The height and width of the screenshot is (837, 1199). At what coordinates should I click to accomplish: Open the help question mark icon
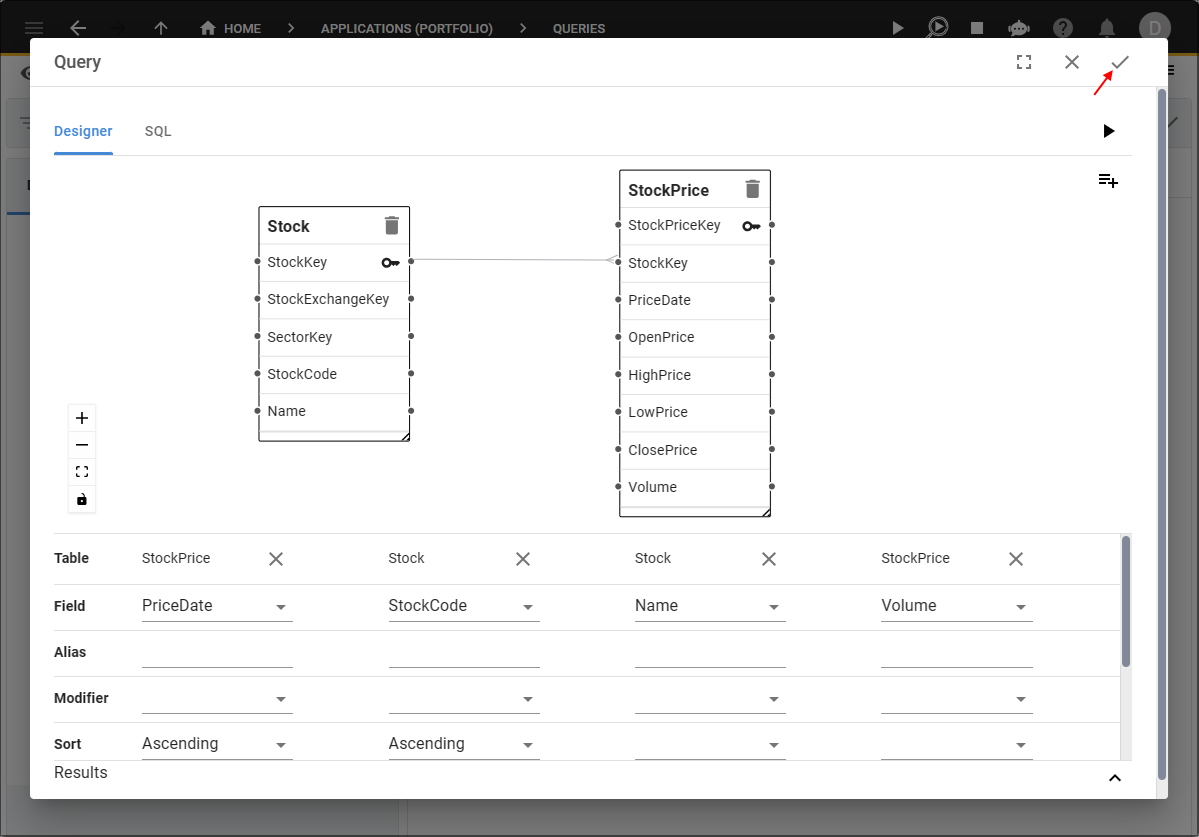coord(1063,28)
